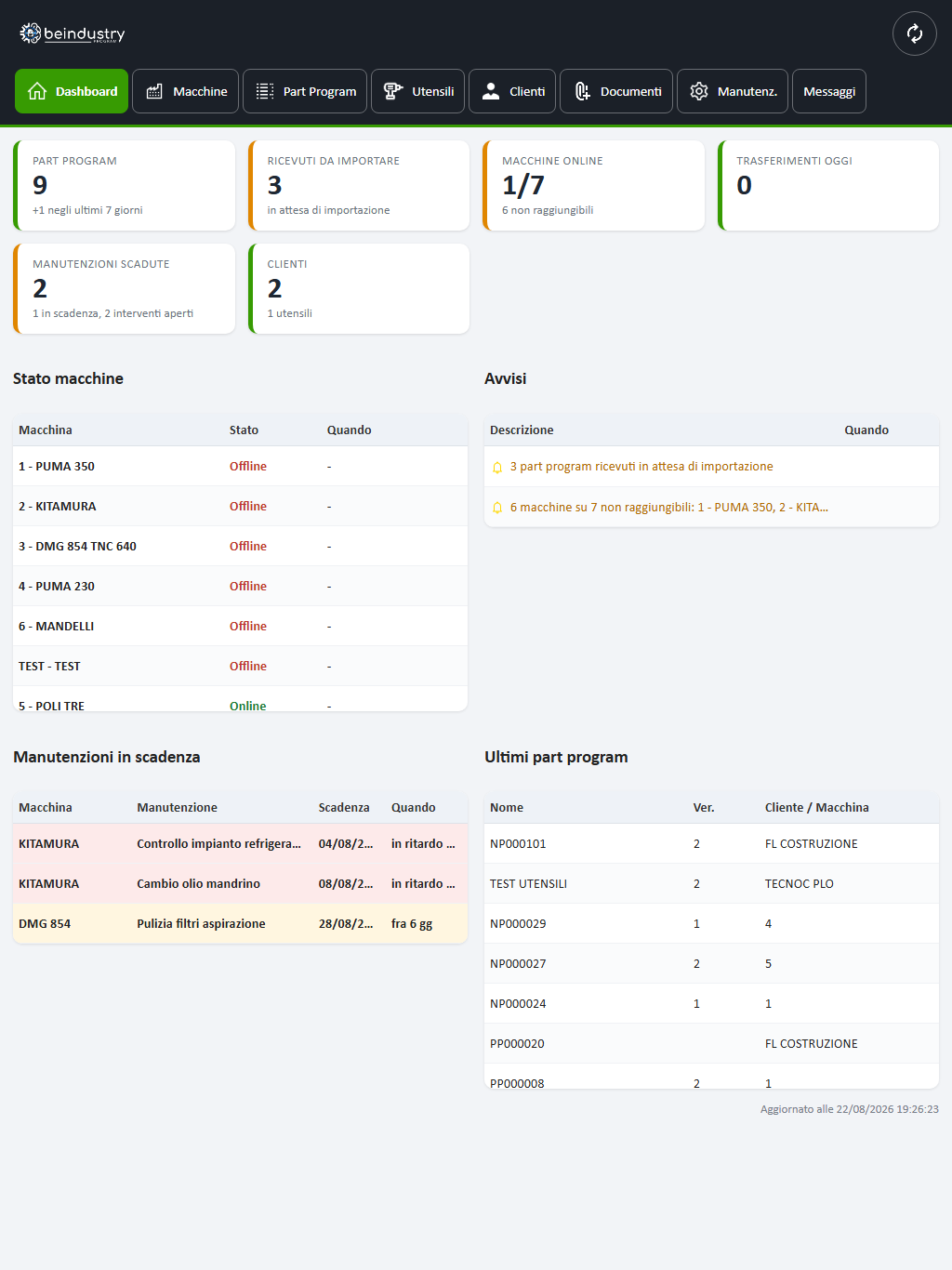Viewport: 952px width, 1270px height.
Task: Open part program TEST UTENSILI
Action: (711, 884)
